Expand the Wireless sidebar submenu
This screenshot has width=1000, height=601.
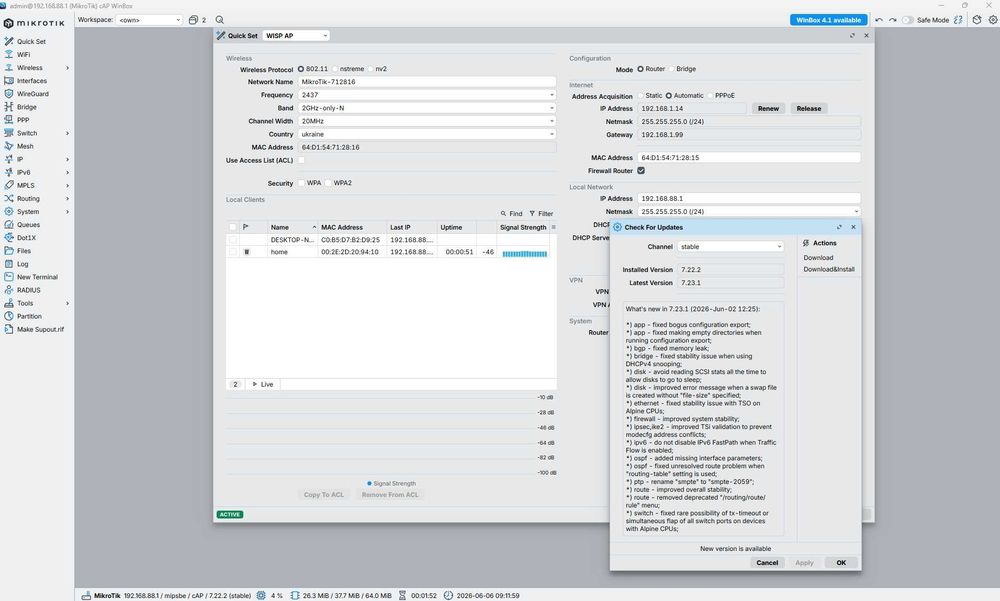pos(68,68)
